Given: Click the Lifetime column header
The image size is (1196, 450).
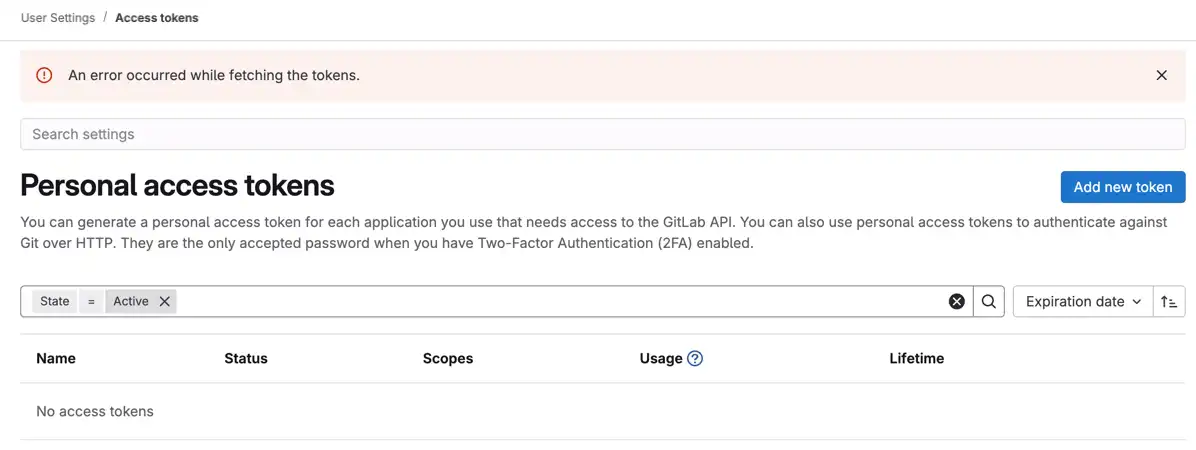Looking at the screenshot, I should (x=916, y=358).
